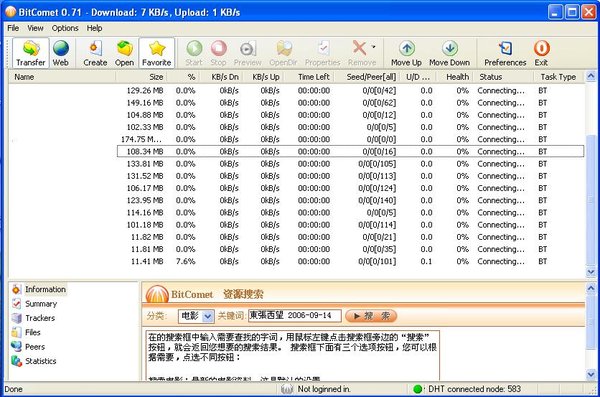Sort by the Name column header
The width and height of the screenshot is (600, 397).
62,77
